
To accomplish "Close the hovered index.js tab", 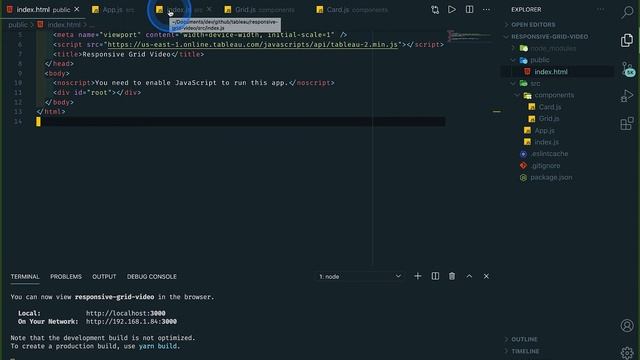I will point(209,9).
